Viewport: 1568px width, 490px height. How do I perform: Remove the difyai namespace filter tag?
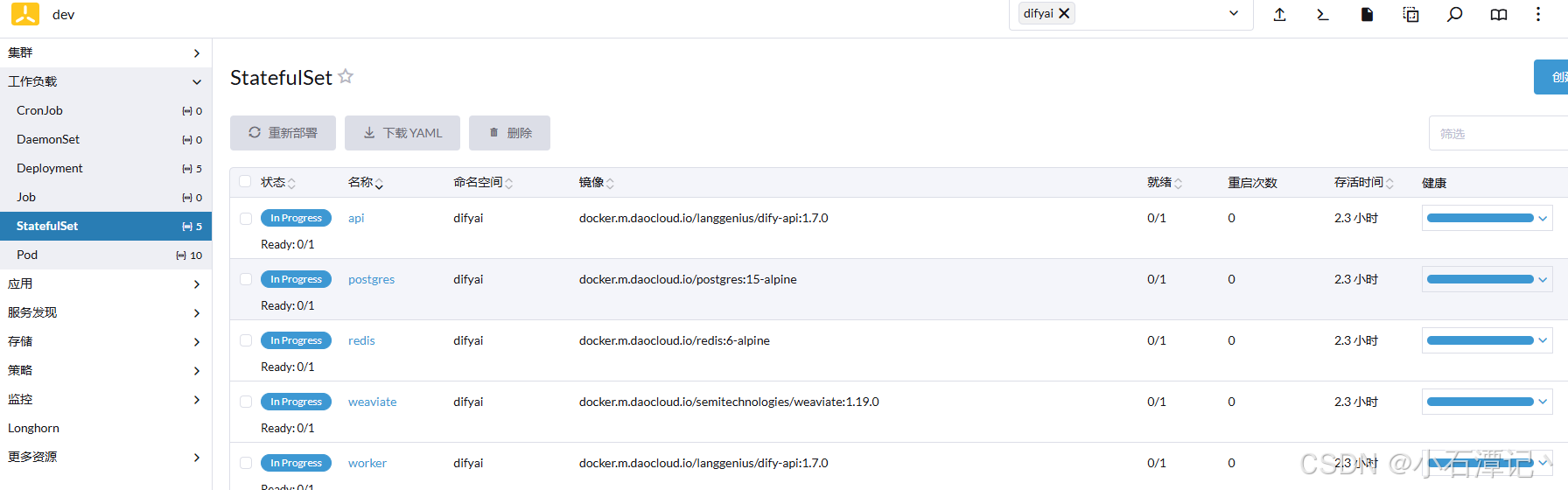(1064, 13)
